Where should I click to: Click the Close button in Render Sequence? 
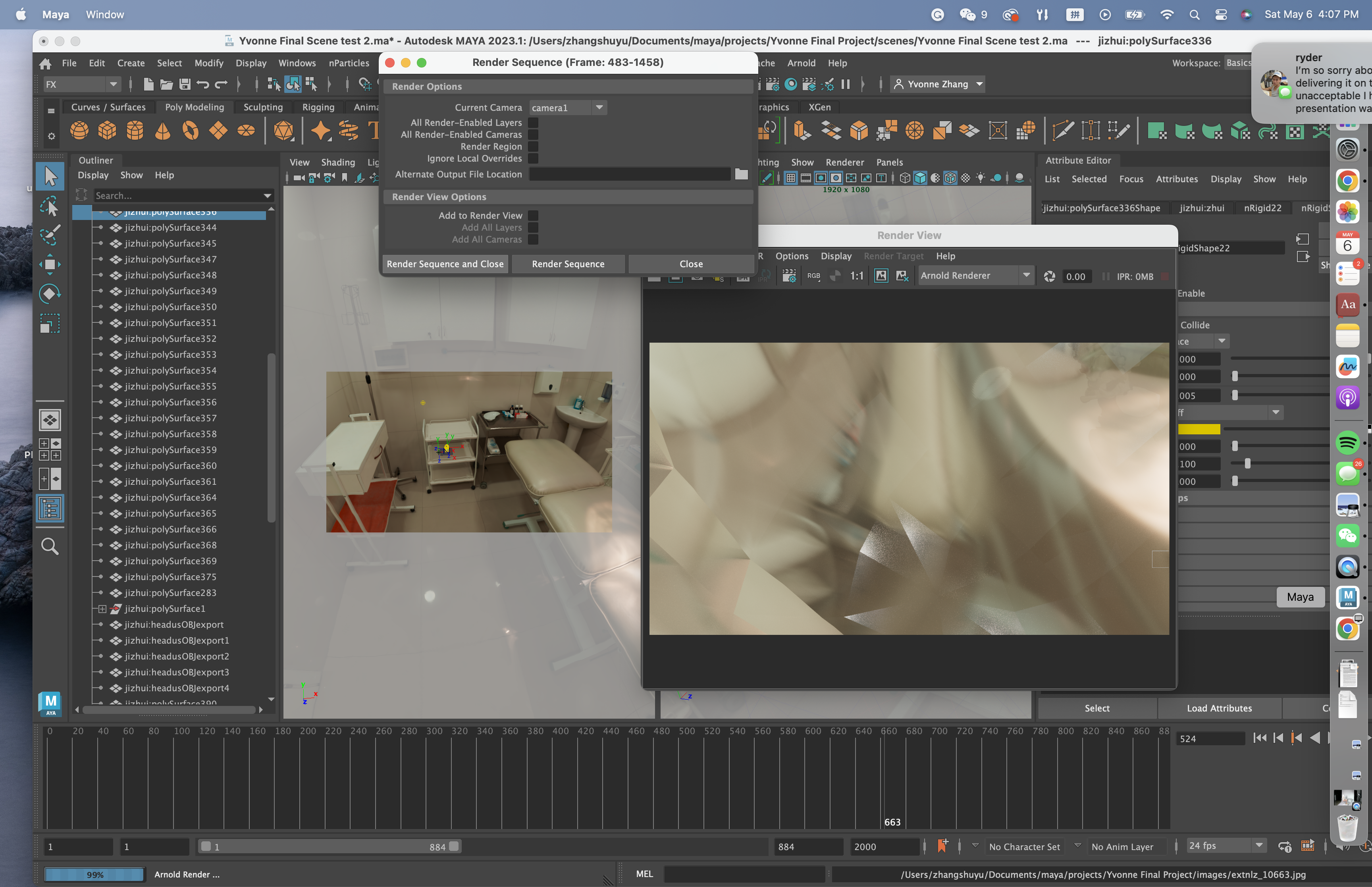(691, 264)
